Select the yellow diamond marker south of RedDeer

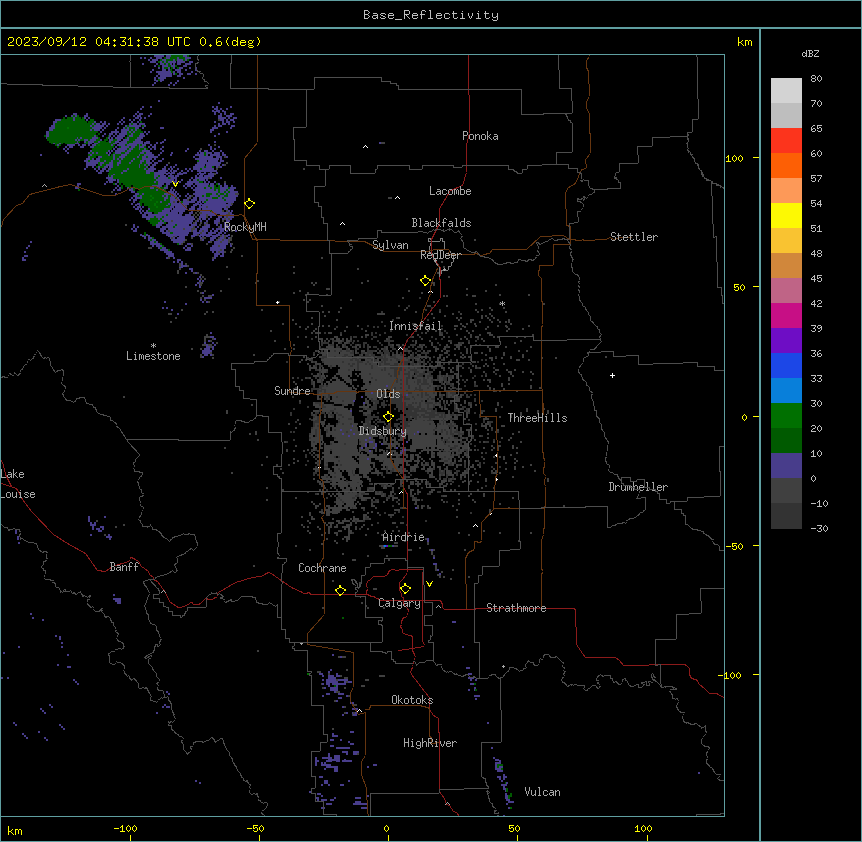coord(426,281)
